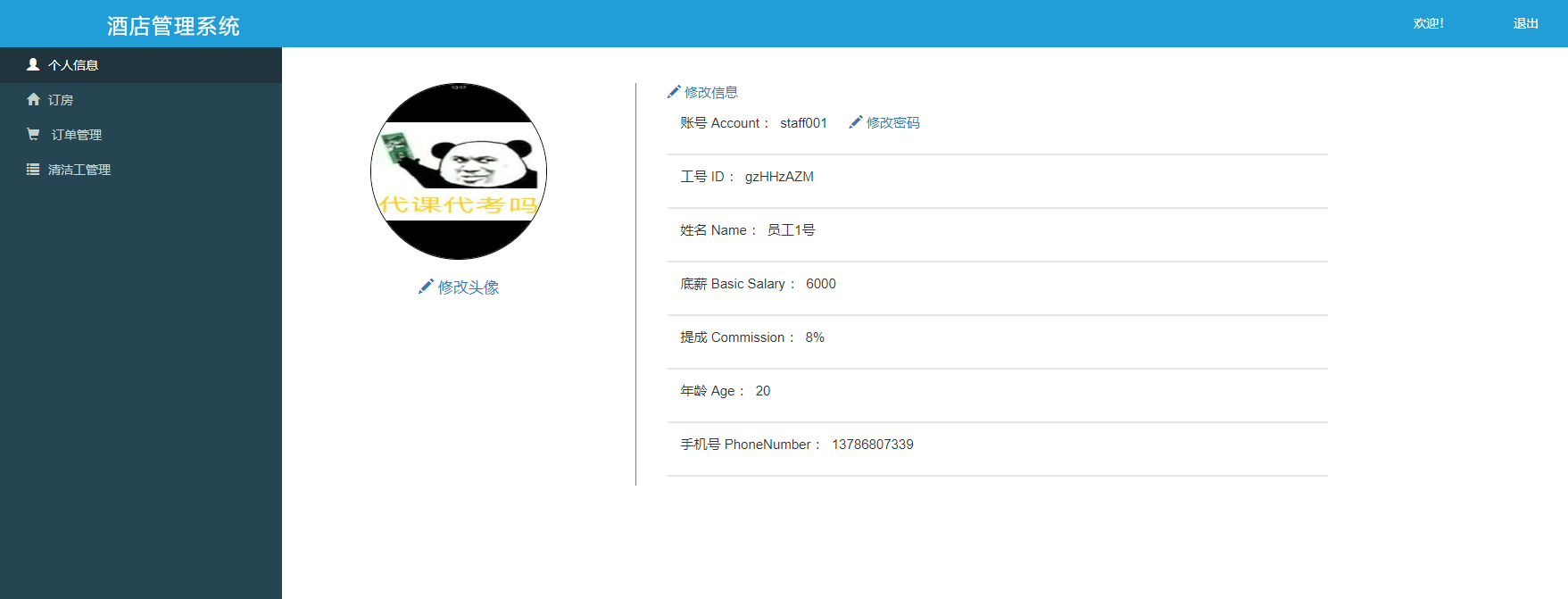Viewport: 1568px width, 599px height.
Task: Click the 底薪 Basic Salary label
Action: click(x=737, y=284)
